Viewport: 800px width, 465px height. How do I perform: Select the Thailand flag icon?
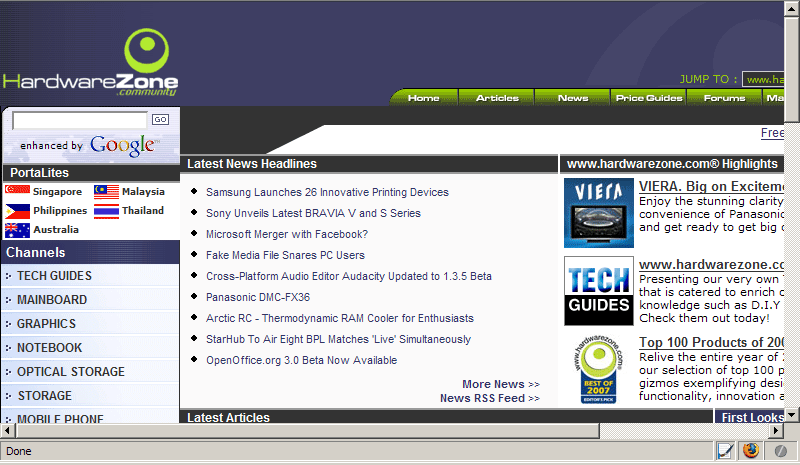click(106, 211)
